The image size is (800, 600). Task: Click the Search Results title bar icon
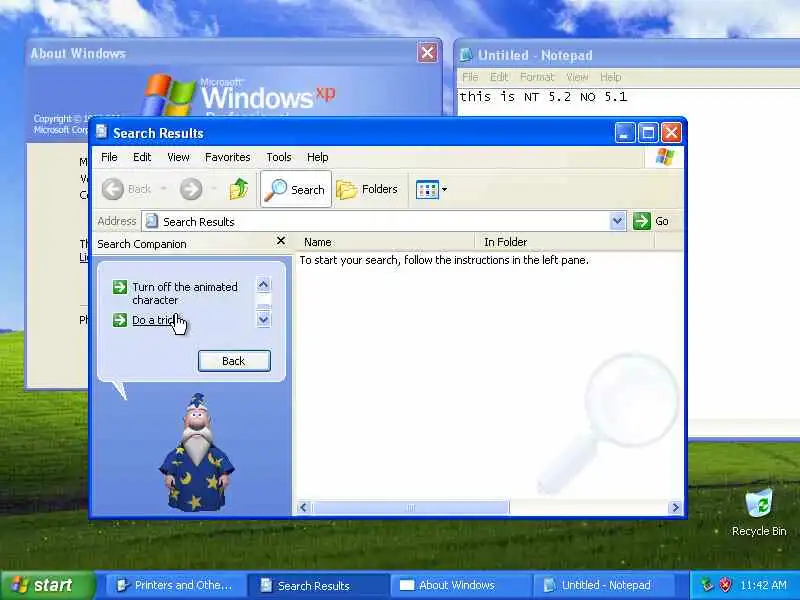point(102,132)
